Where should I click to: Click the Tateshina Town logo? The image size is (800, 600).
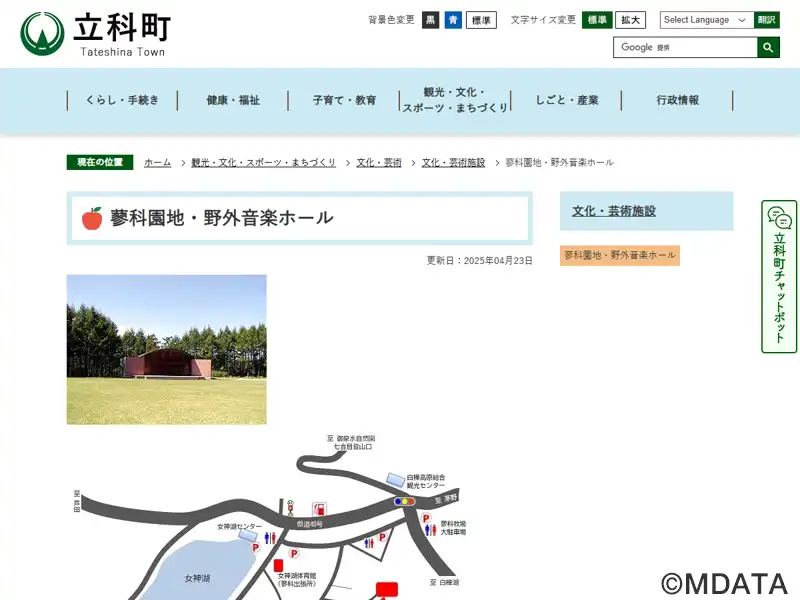pyautogui.click(x=96, y=34)
